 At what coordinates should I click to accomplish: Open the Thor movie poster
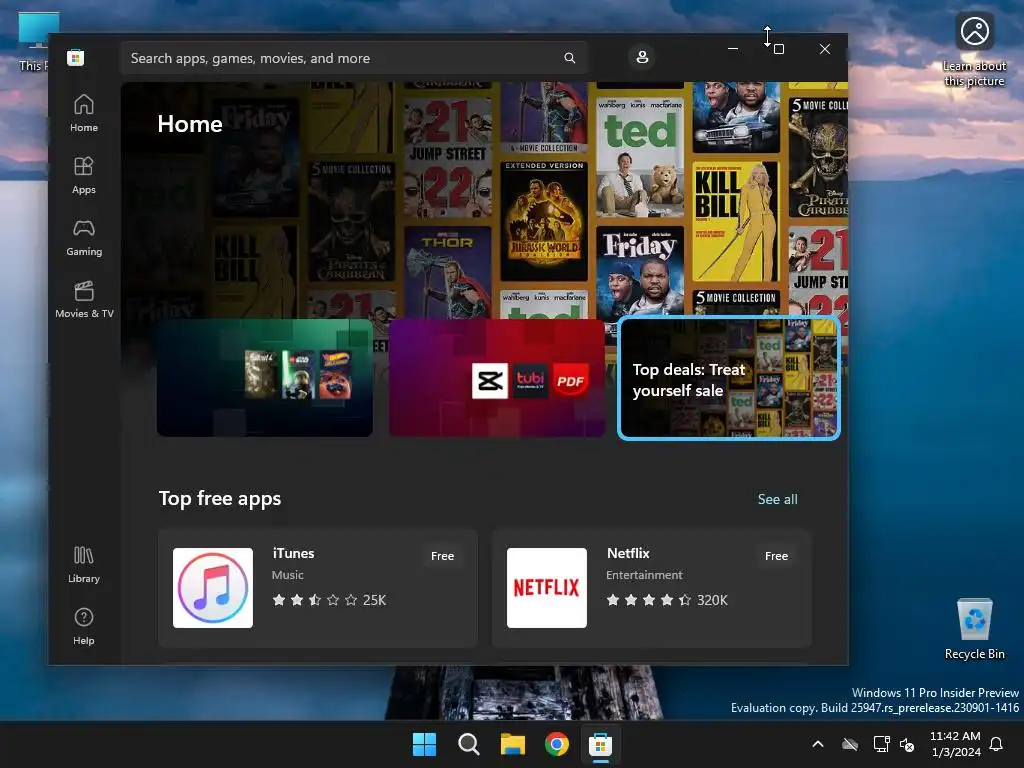[447, 273]
